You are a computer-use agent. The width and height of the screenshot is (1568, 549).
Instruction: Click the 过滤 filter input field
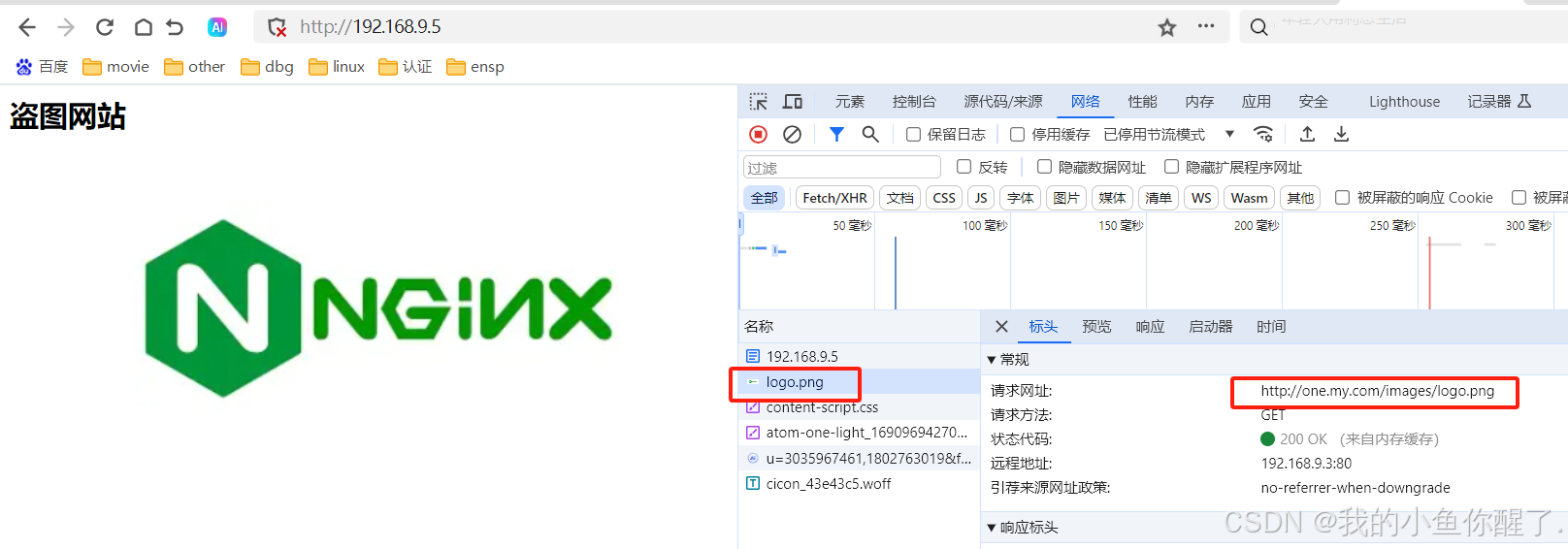pyautogui.click(x=842, y=168)
